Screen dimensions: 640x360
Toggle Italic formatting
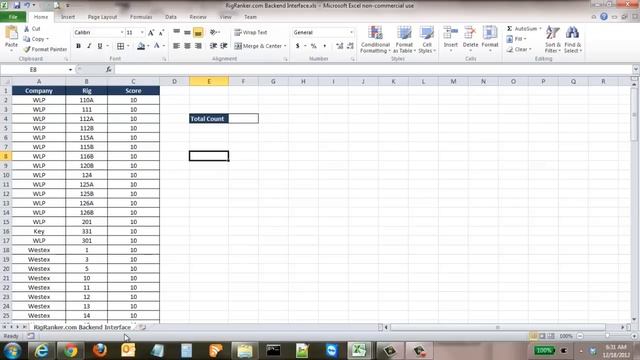(x=89, y=46)
